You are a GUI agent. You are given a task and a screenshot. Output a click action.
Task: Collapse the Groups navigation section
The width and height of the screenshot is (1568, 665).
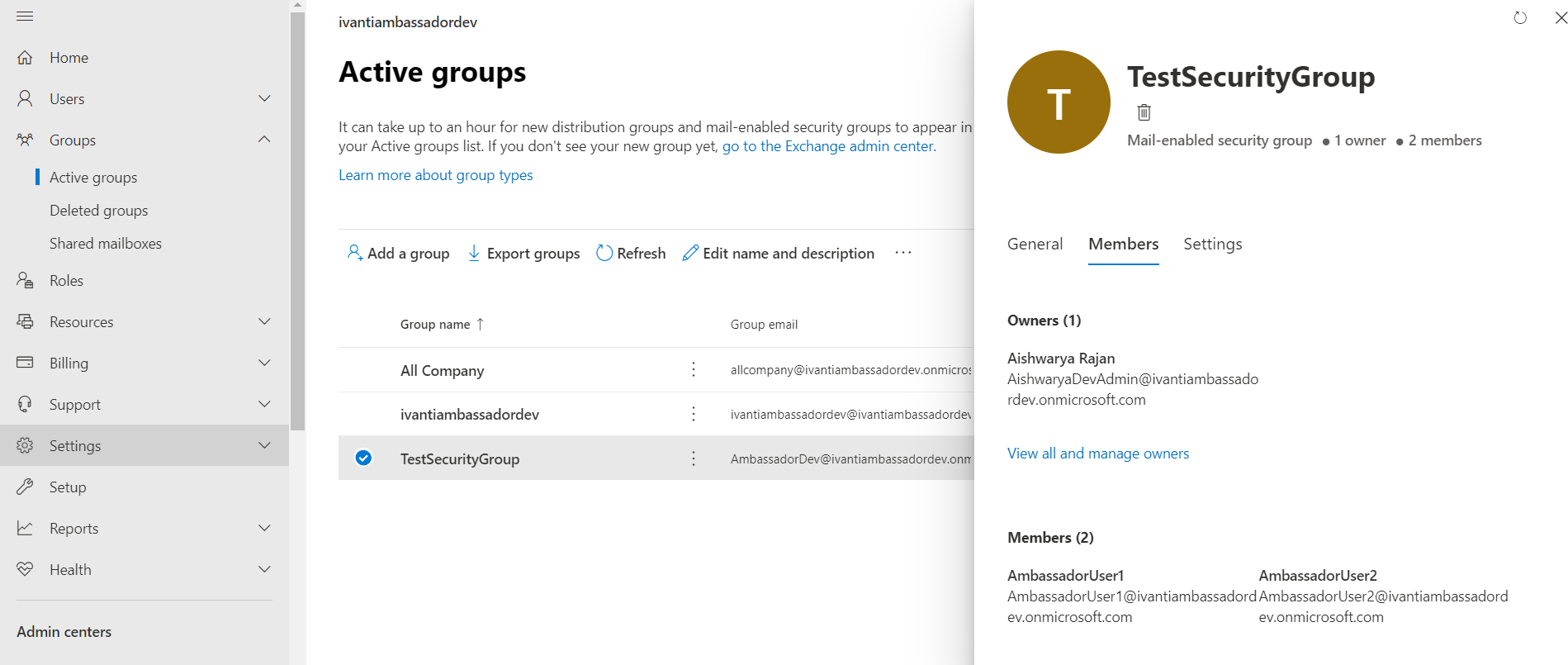click(x=264, y=140)
